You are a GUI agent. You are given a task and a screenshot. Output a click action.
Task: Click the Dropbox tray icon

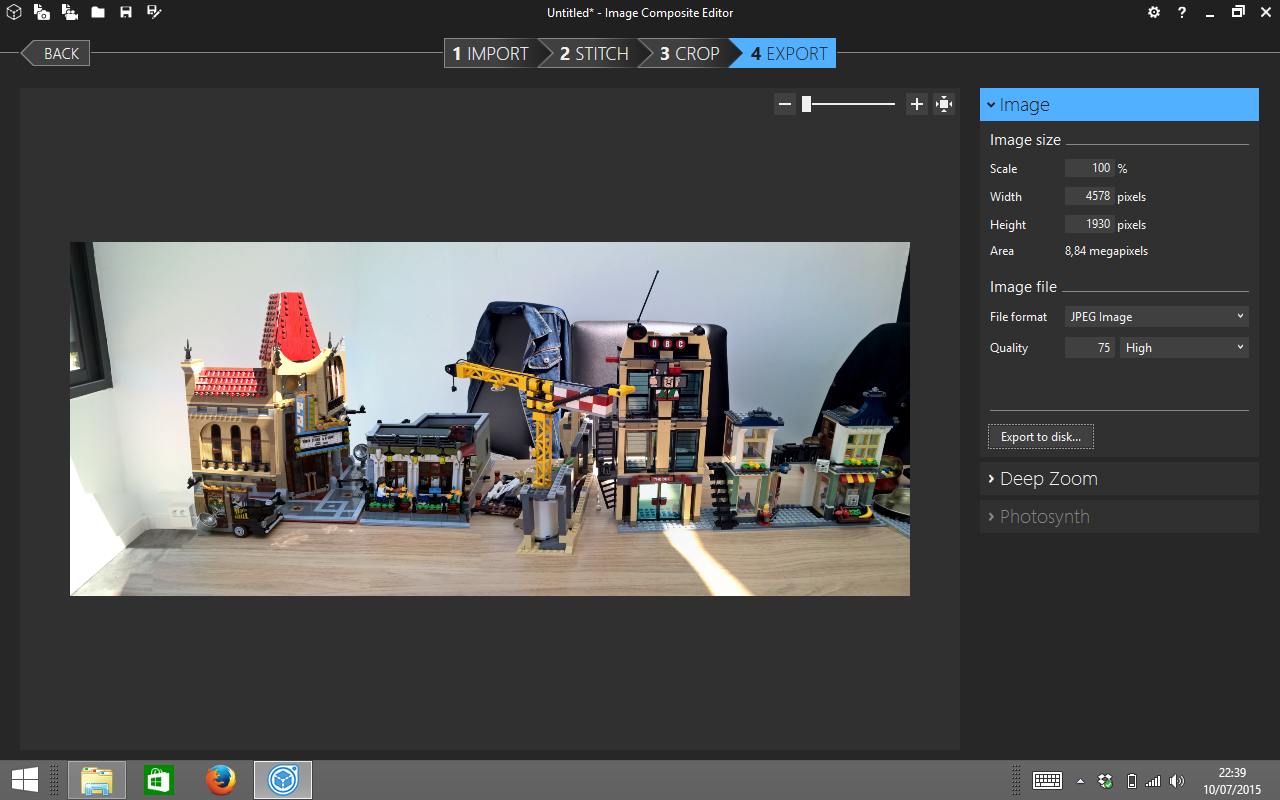coord(1106,780)
